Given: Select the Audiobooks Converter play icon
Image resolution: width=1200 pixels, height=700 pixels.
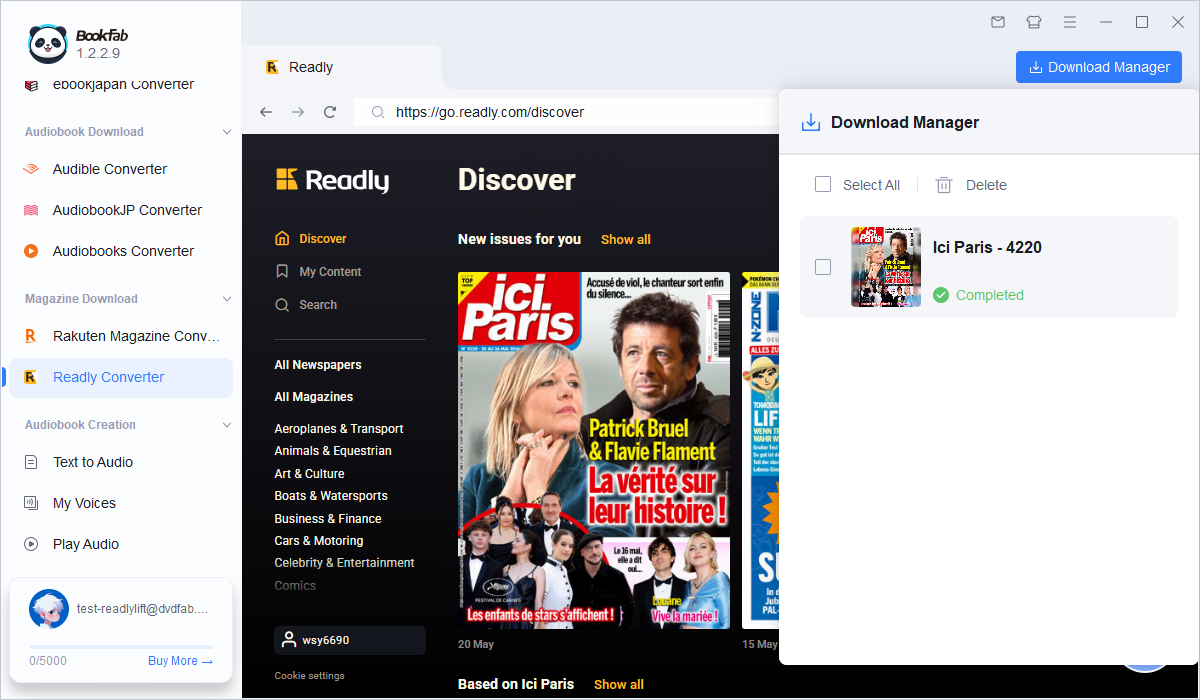Looking at the screenshot, I should (x=31, y=251).
